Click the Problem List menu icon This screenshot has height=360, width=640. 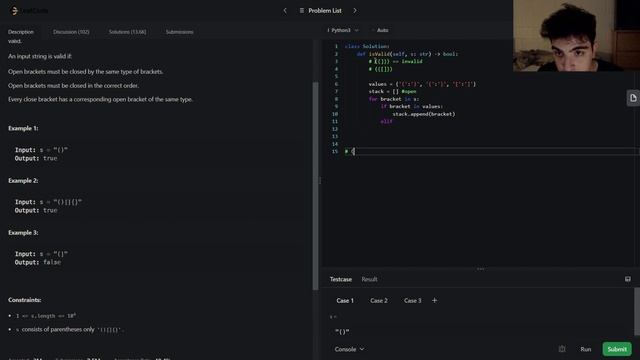pyautogui.click(x=302, y=11)
